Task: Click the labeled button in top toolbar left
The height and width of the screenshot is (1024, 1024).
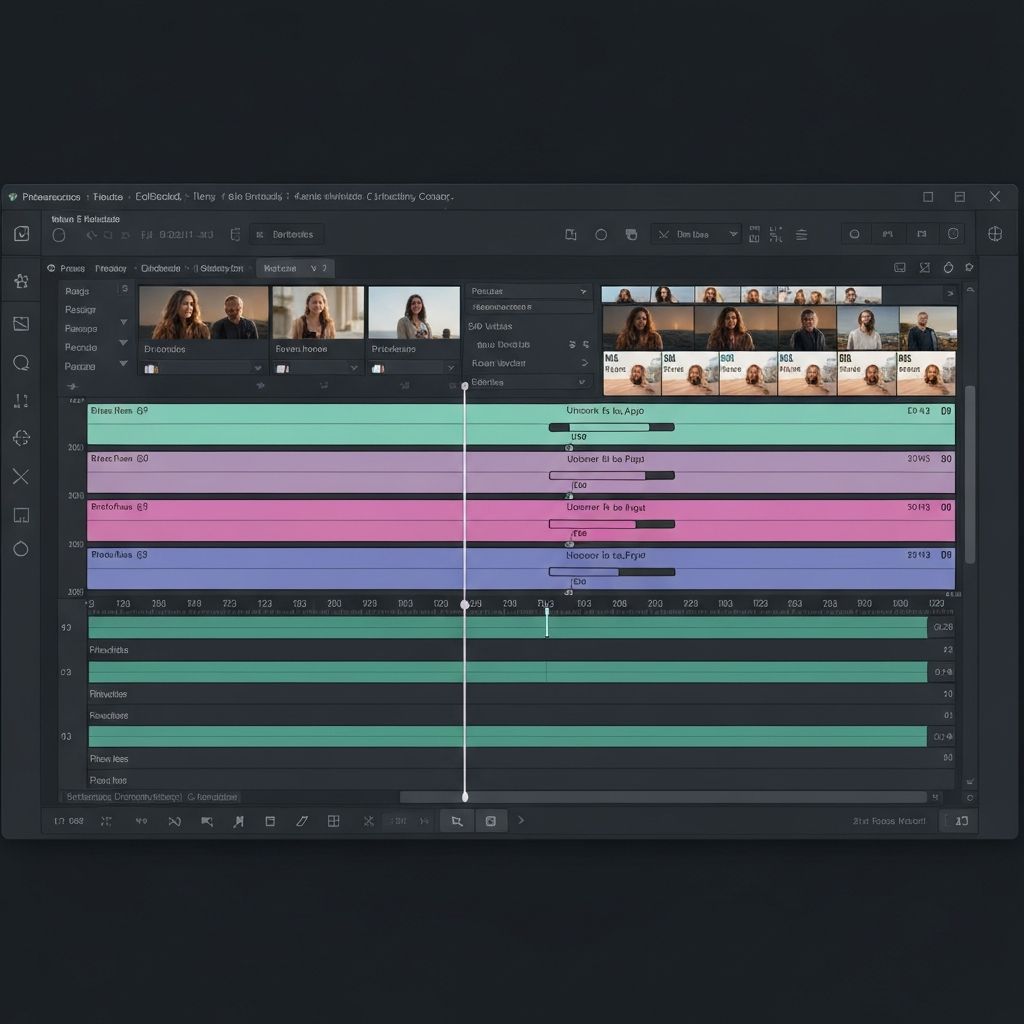Action: (287, 235)
